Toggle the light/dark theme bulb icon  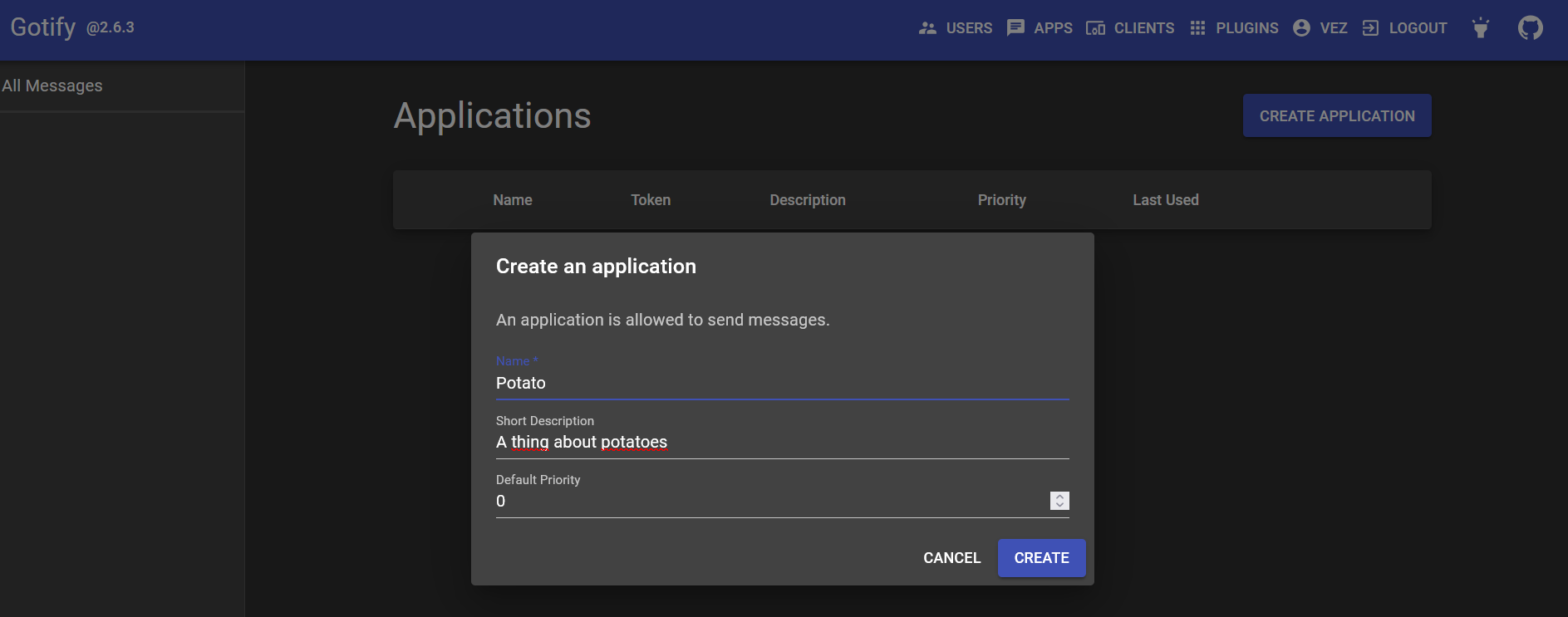pos(1480,28)
